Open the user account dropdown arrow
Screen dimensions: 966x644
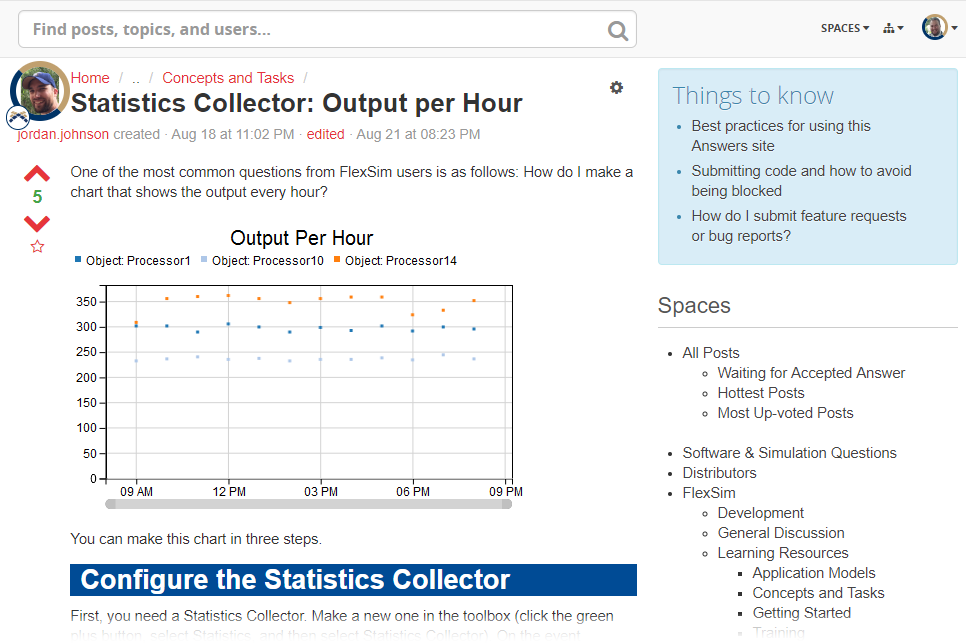point(954,28)
